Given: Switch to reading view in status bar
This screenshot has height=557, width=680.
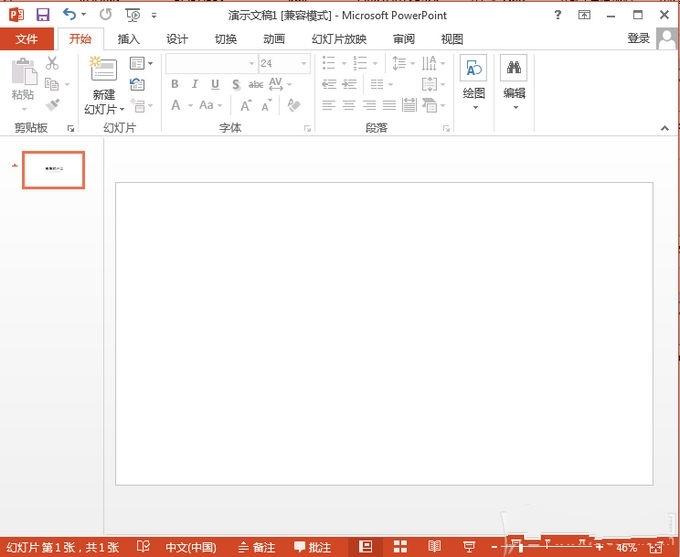Looking at the screenshot, I should click(434, 547).
